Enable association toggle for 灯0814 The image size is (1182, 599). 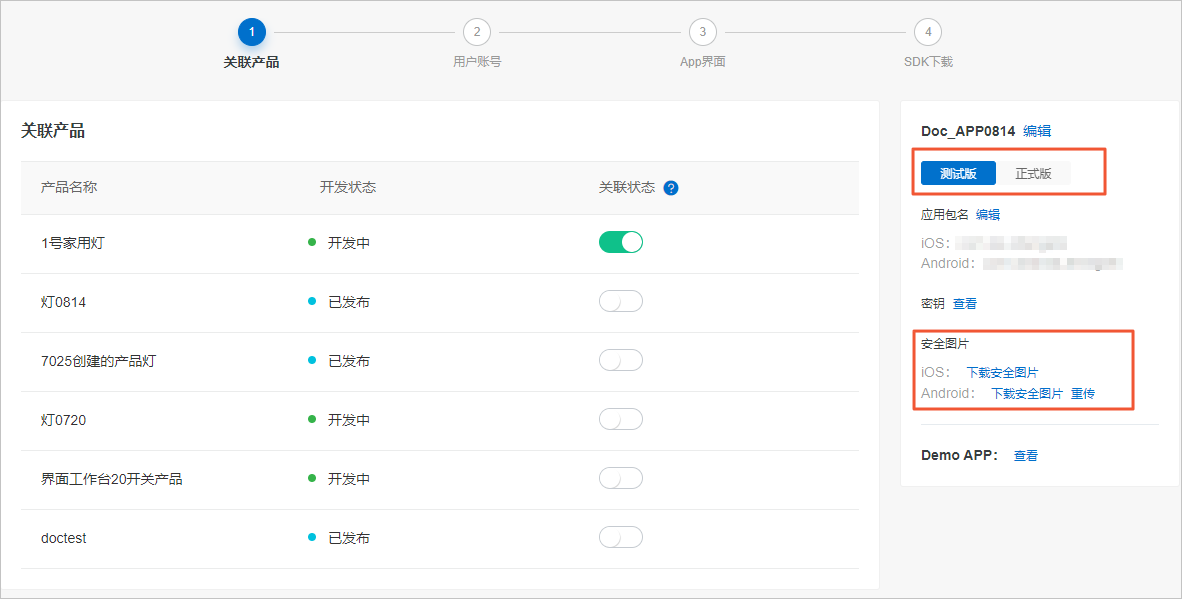click(x=621, y=301)
